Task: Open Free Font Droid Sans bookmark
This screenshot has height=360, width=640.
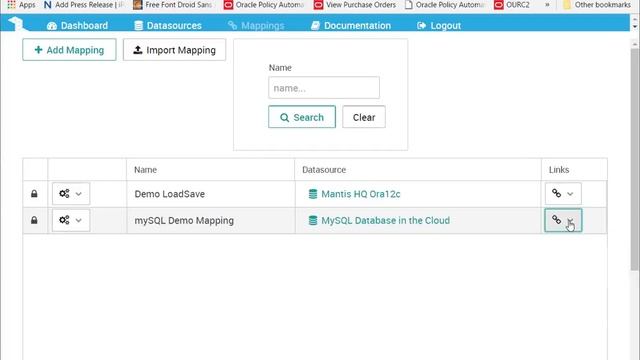Action: click(173, 5)
